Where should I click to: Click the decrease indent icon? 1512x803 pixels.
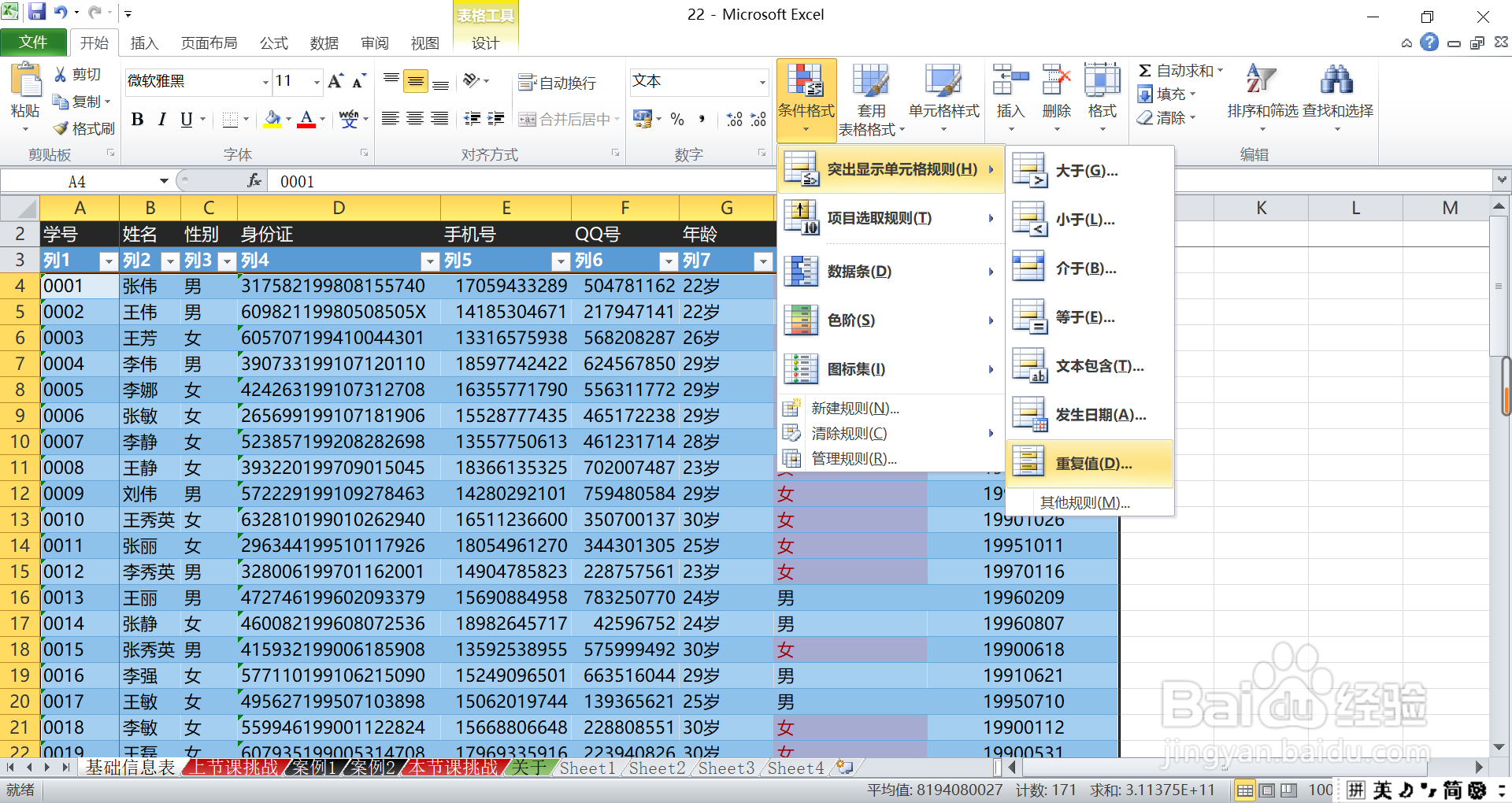click(x=472, y=119)
